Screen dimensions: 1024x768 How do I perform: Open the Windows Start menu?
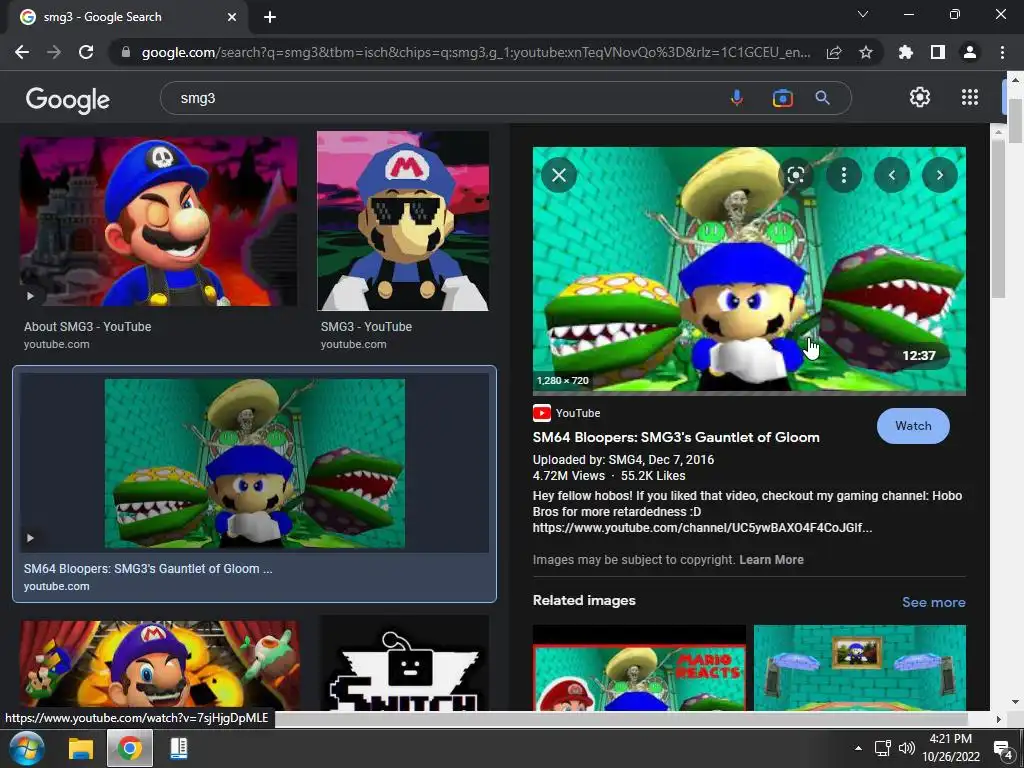[x=26, y=748]
